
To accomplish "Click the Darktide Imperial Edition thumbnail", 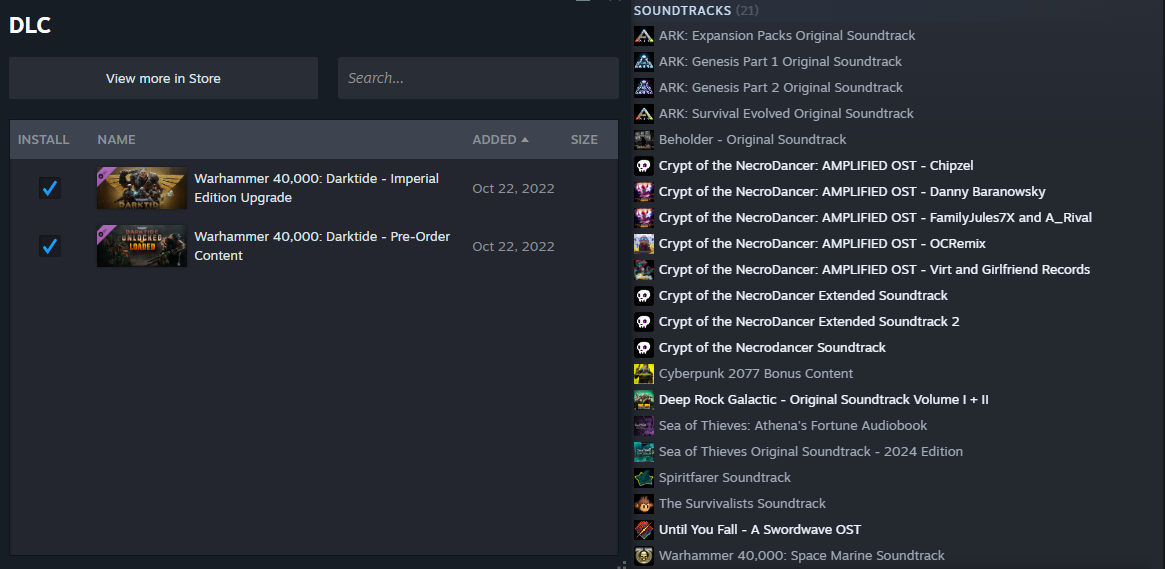I will (x=141, y=188).
